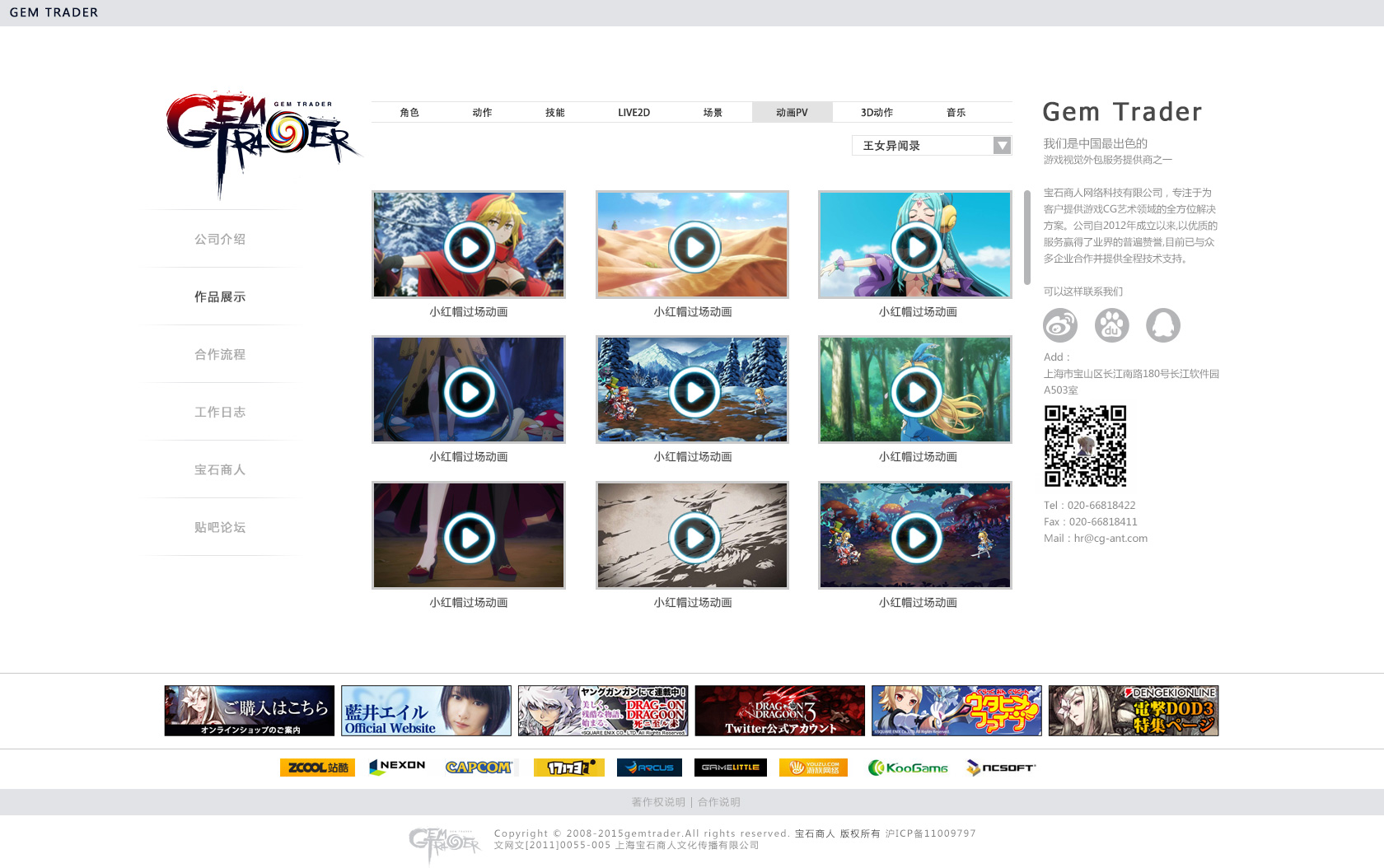Screen dimensions: 1384x868
Task: Click the grey Gem Trader footer logo
Action: (x=444, y=845)
